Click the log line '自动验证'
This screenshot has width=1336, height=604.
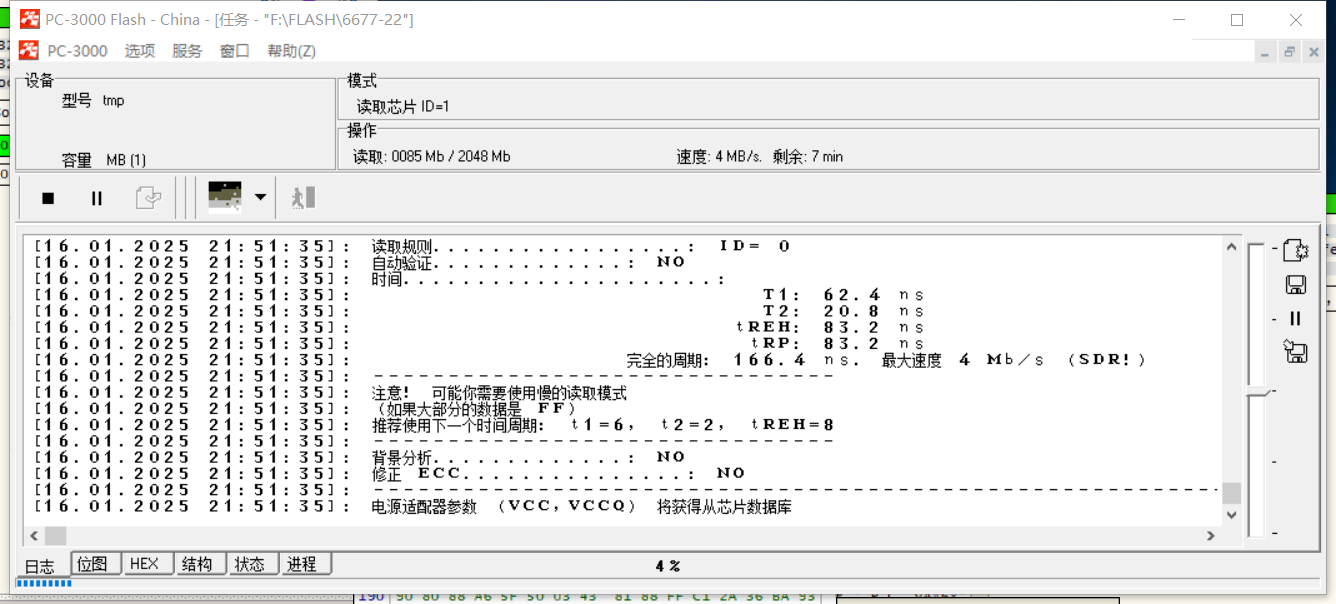point(528,262)
